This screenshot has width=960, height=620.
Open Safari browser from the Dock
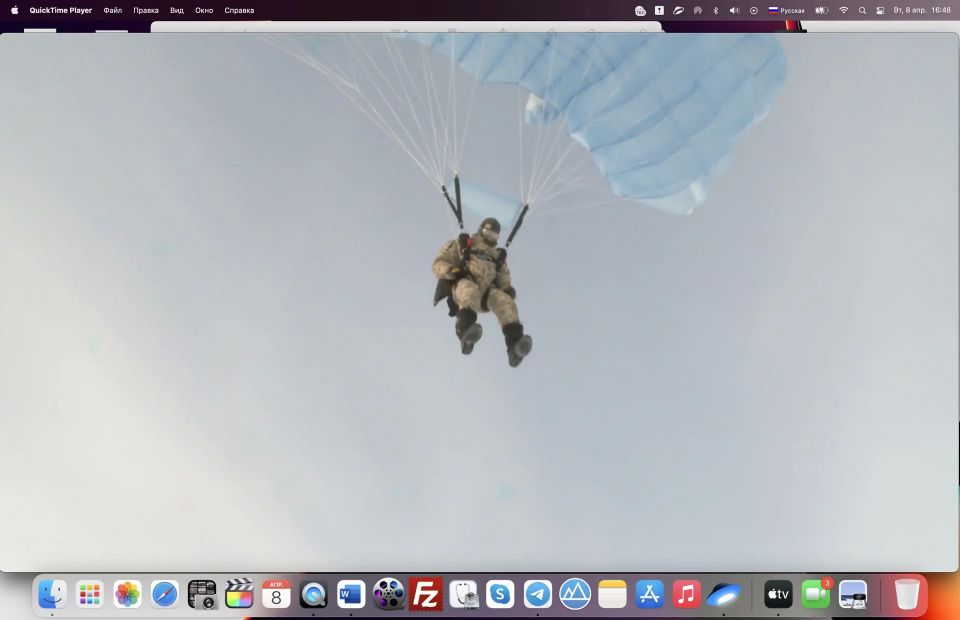point(165,594)
